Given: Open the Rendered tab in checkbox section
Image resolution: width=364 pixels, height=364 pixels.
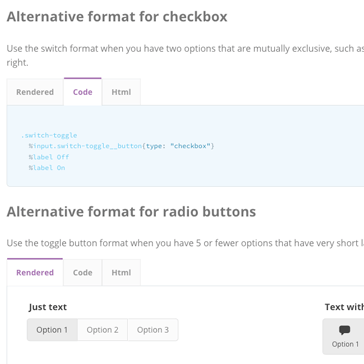Looking at the screenshot, I should click(x=35, y=92).
